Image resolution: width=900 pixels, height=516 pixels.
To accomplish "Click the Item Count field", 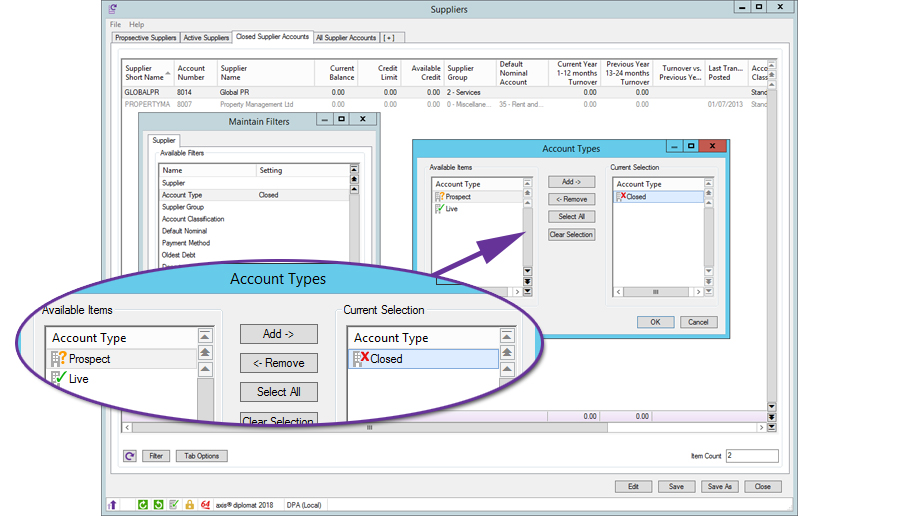I will pos(752,456).
